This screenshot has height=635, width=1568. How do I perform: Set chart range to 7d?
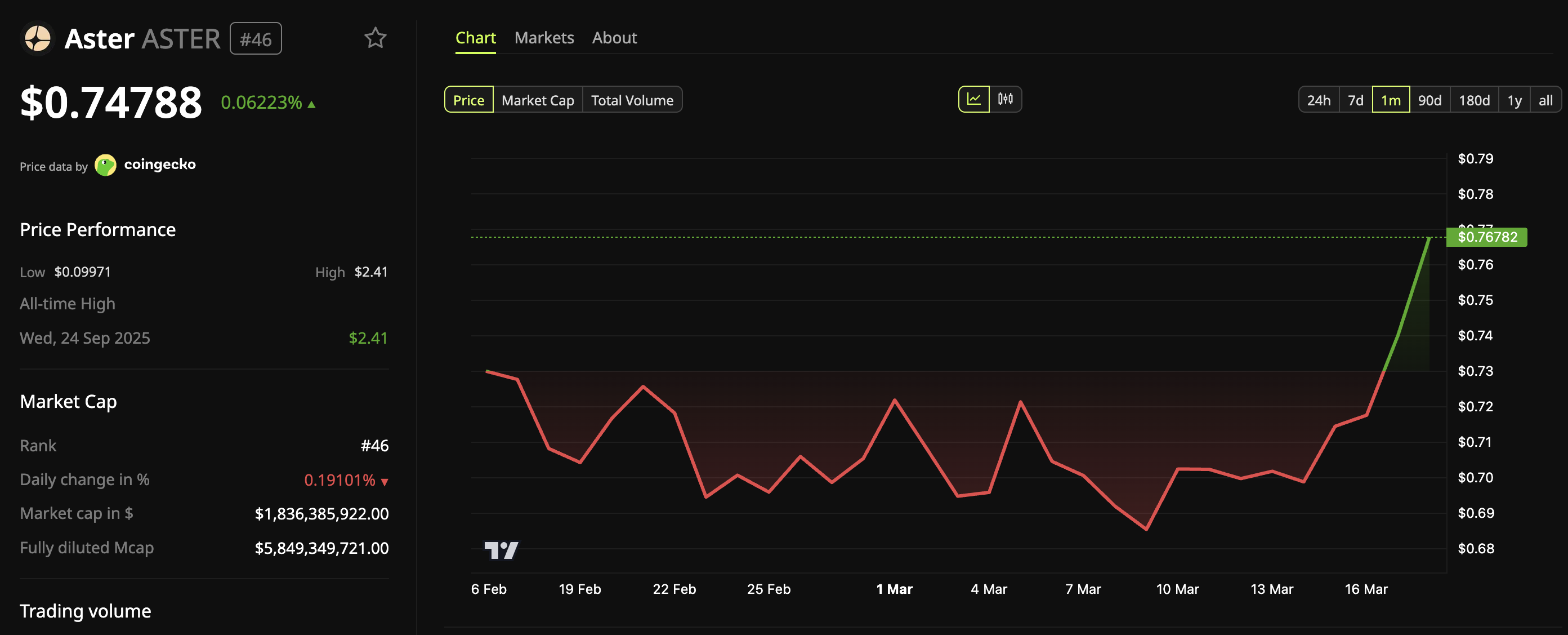point(1355,100)
